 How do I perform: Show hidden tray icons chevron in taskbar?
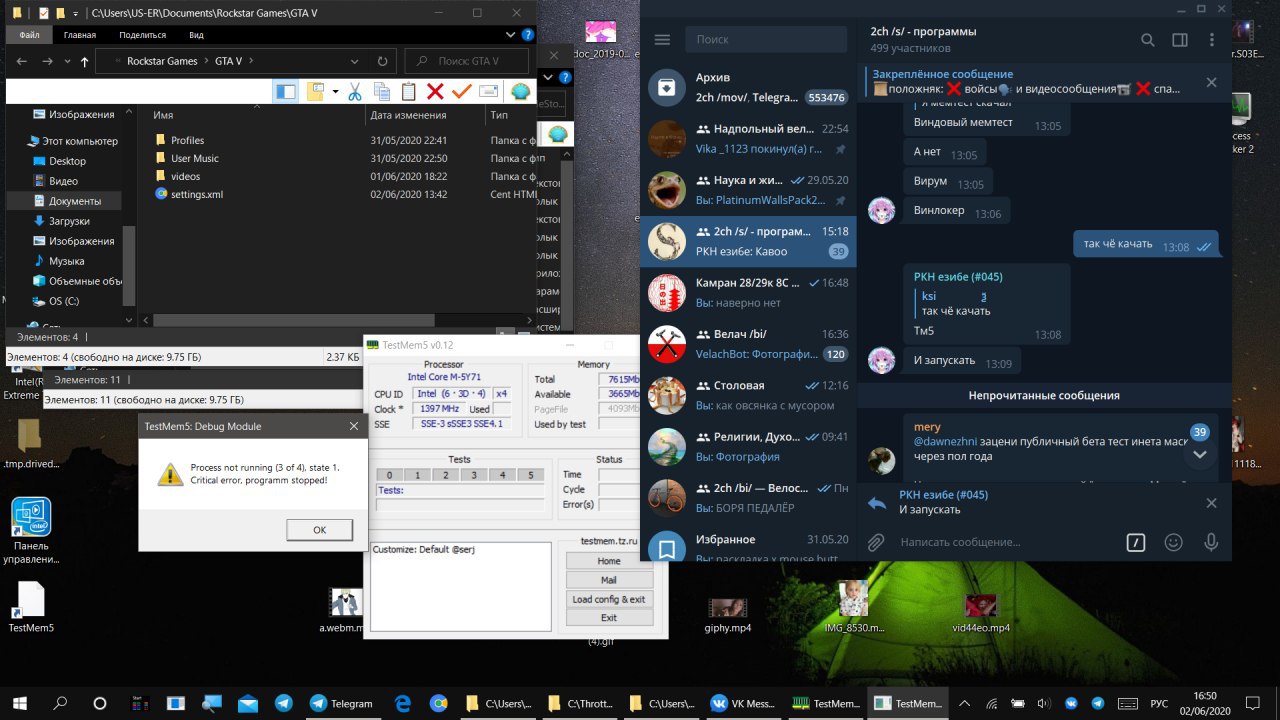[x=964, y=703]
